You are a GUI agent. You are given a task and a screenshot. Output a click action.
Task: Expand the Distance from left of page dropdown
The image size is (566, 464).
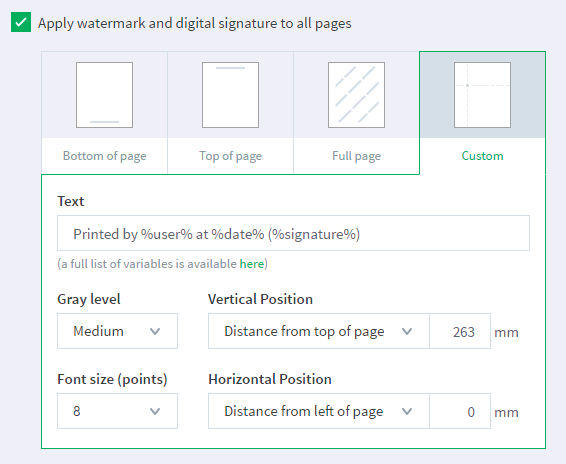(x=319, y=411)
